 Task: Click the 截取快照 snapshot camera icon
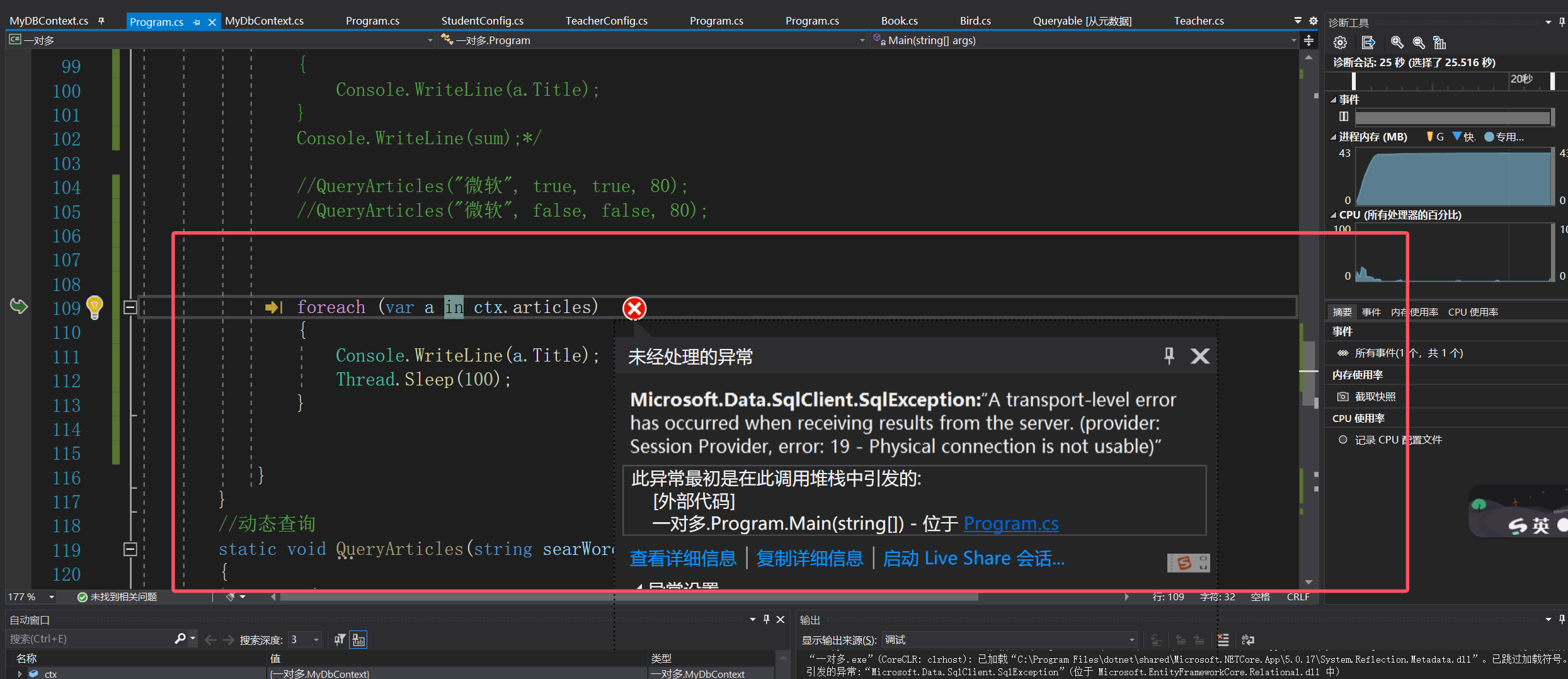[x=1344, y=396]
